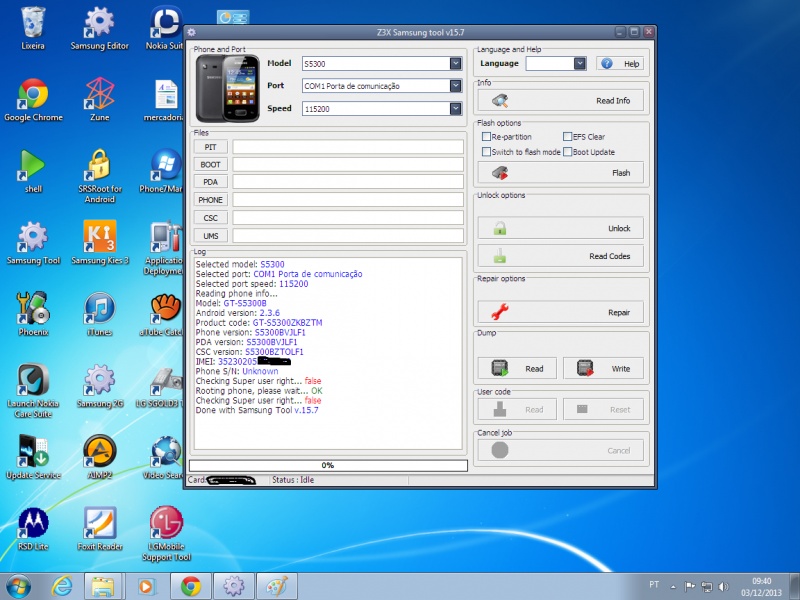
Task: Browse for a BOOT file
Action: pos(211,164)
